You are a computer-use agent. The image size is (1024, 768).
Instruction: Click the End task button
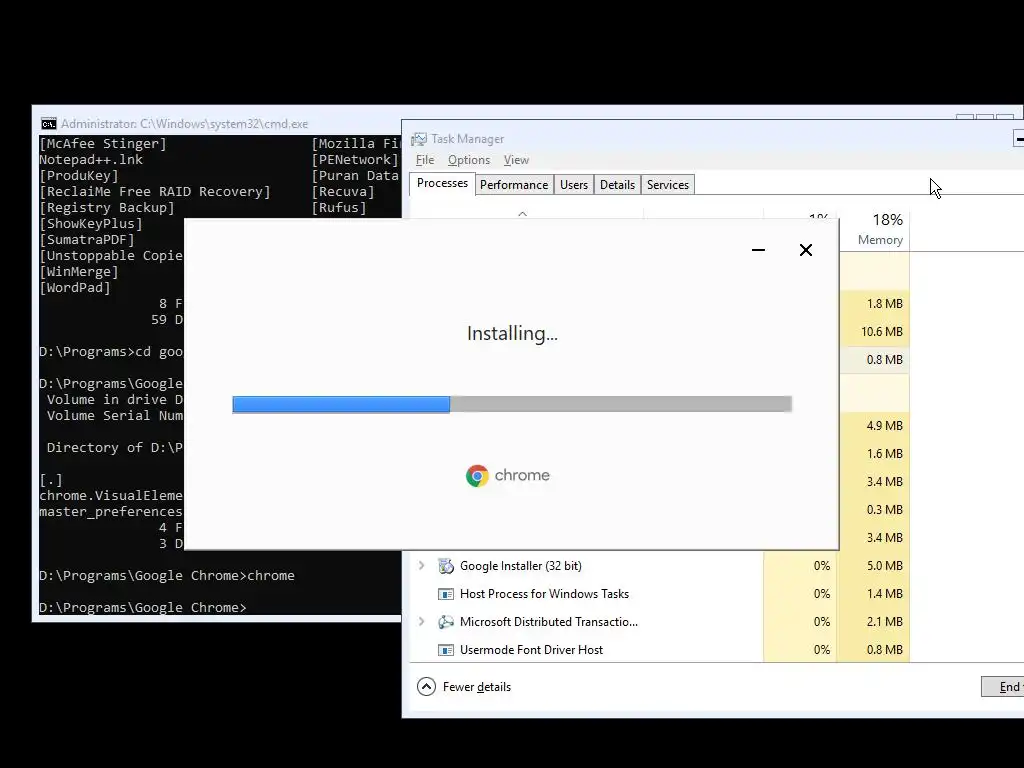(x=1002, y=686)
